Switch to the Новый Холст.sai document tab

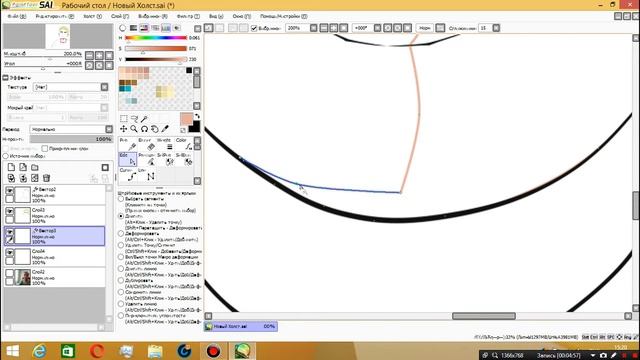coord(241,327)
